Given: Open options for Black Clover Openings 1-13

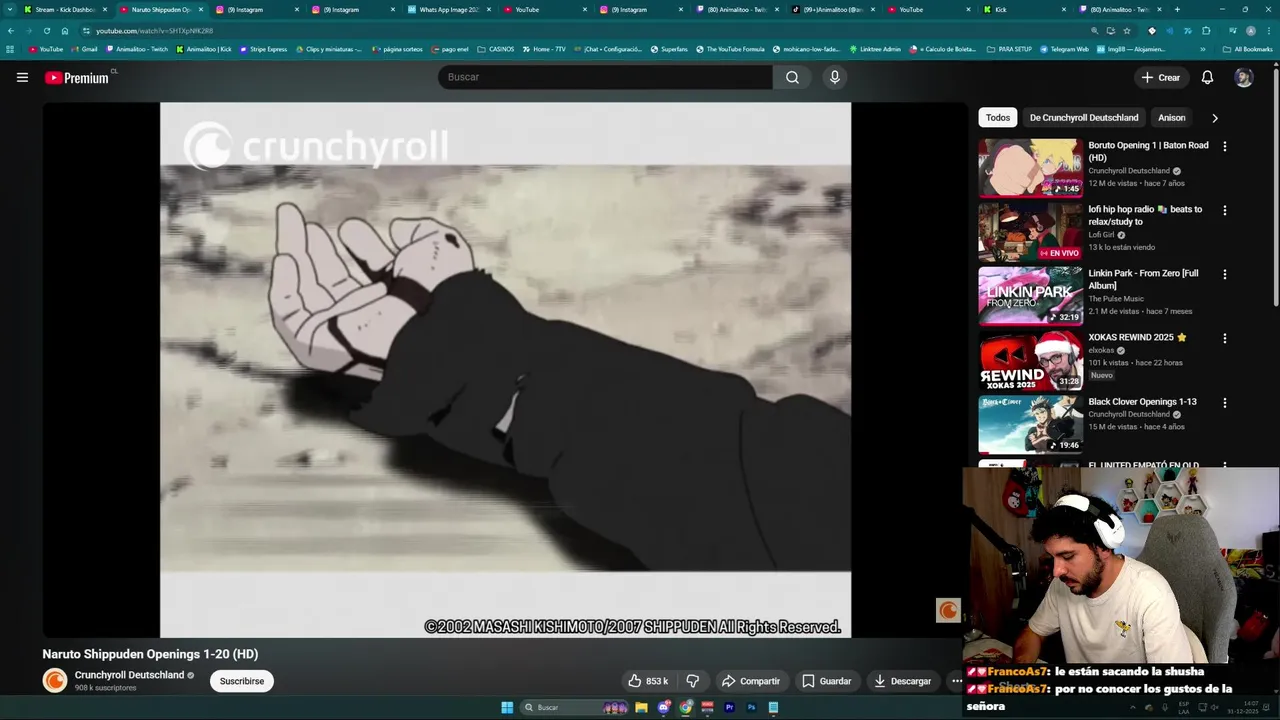Looking at the screenshot, I should (x=1224, y=402).
